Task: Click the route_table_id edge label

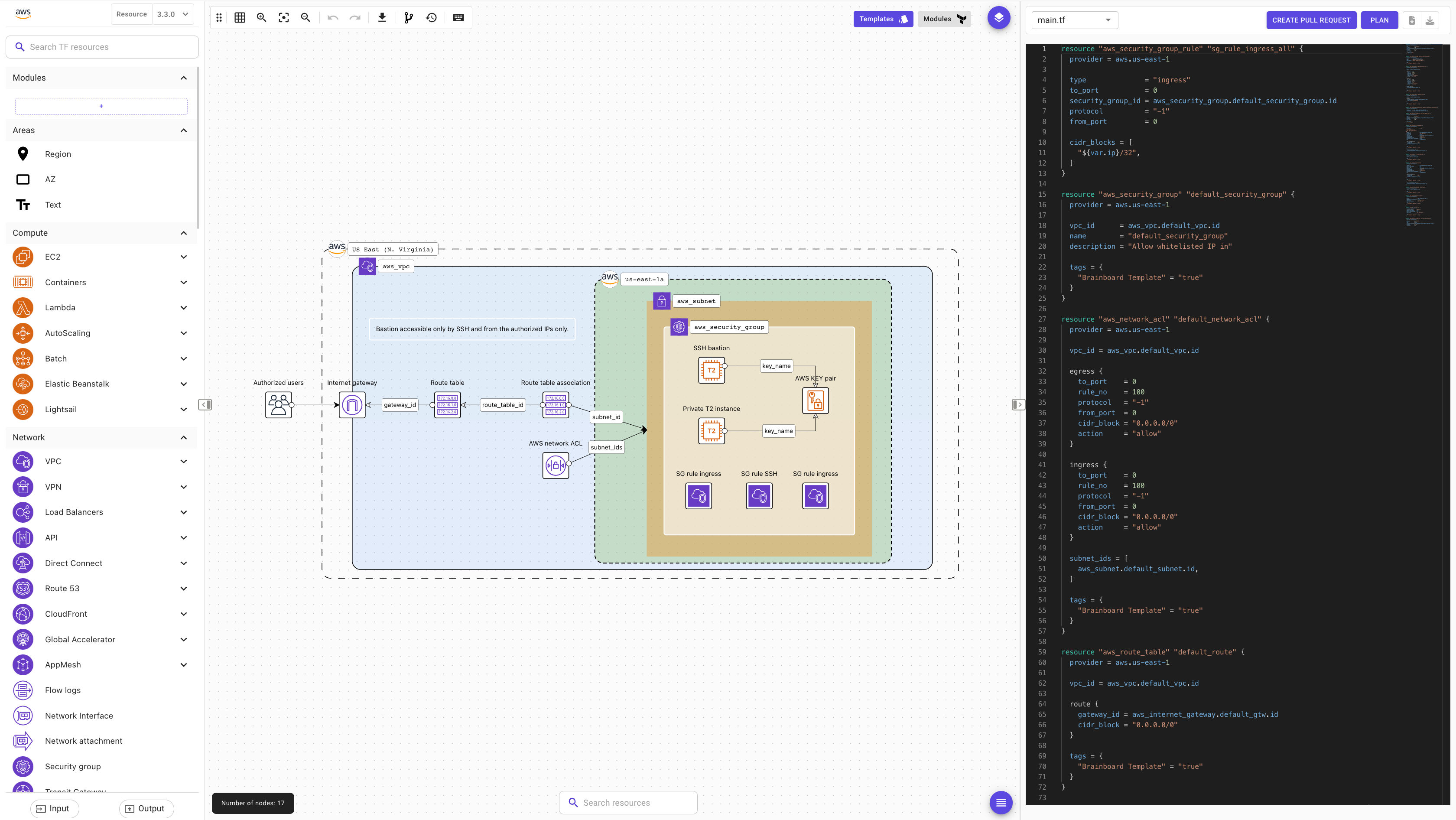Action: [503, 405]
